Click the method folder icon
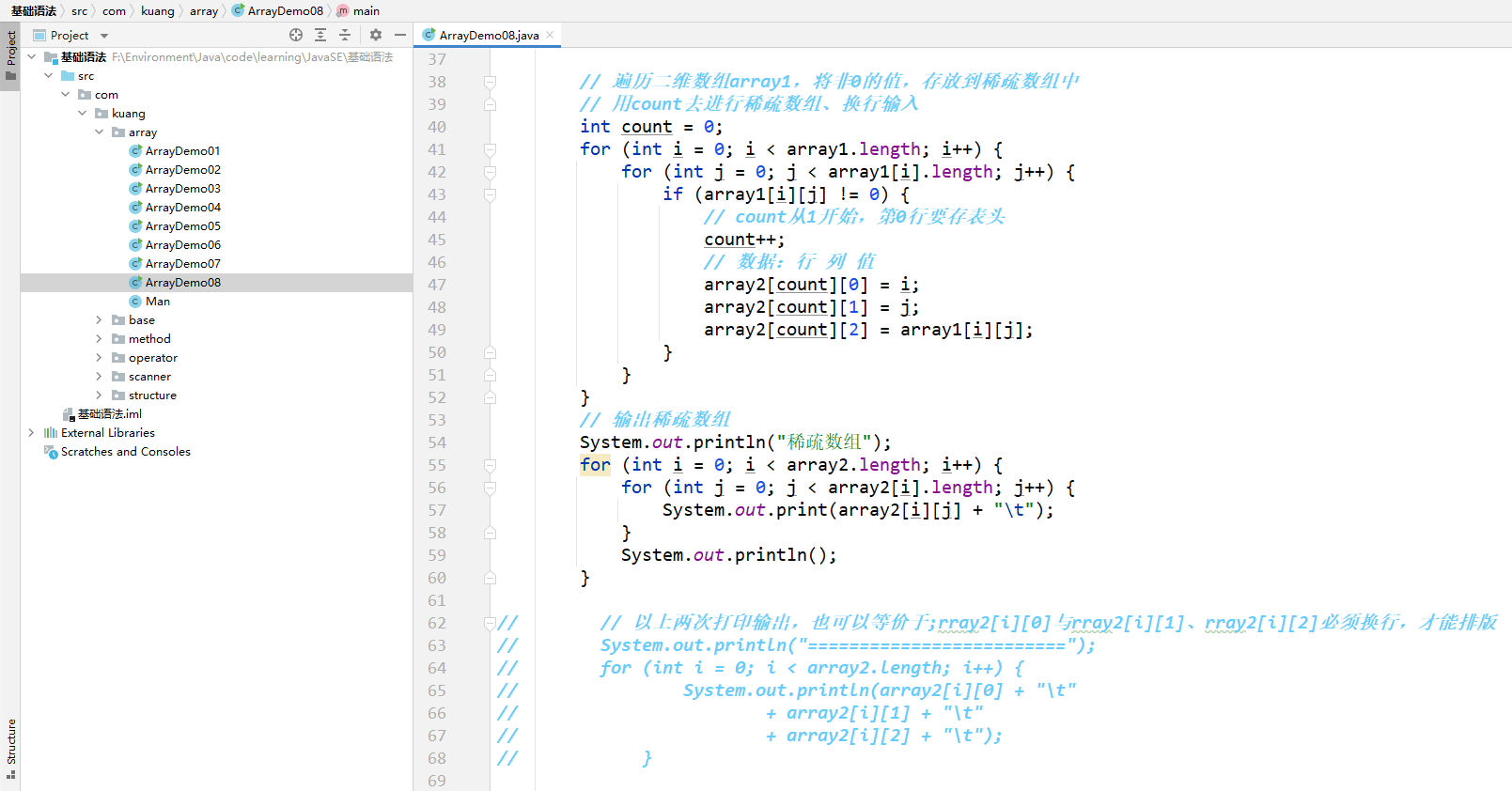The width and height of the screenshot is (1512, 791). coord(118,339)
